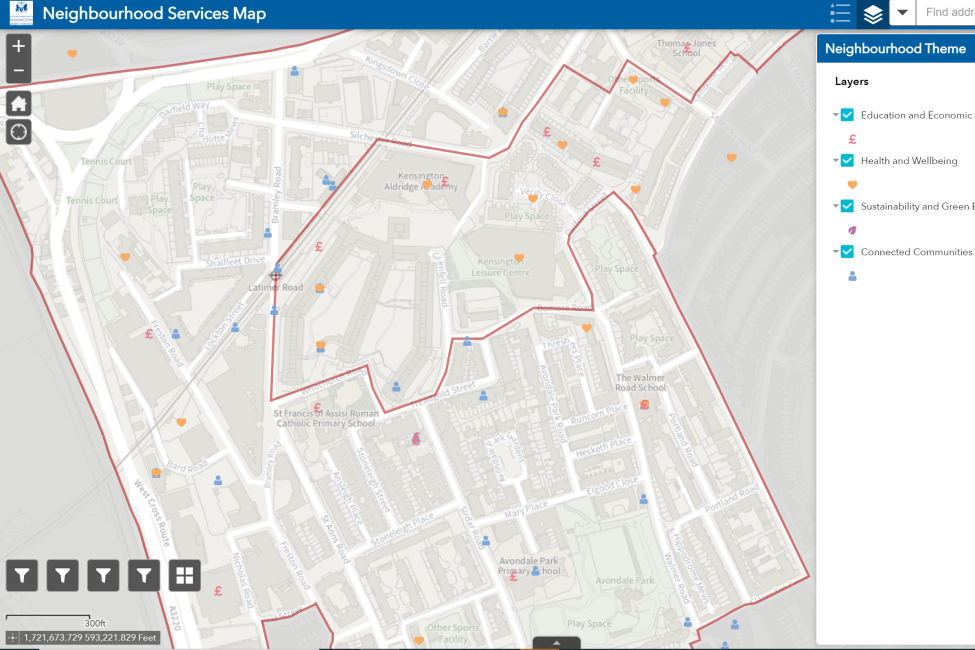
Task: Activate the Find my location tool
Action: (x=18, y=131)
